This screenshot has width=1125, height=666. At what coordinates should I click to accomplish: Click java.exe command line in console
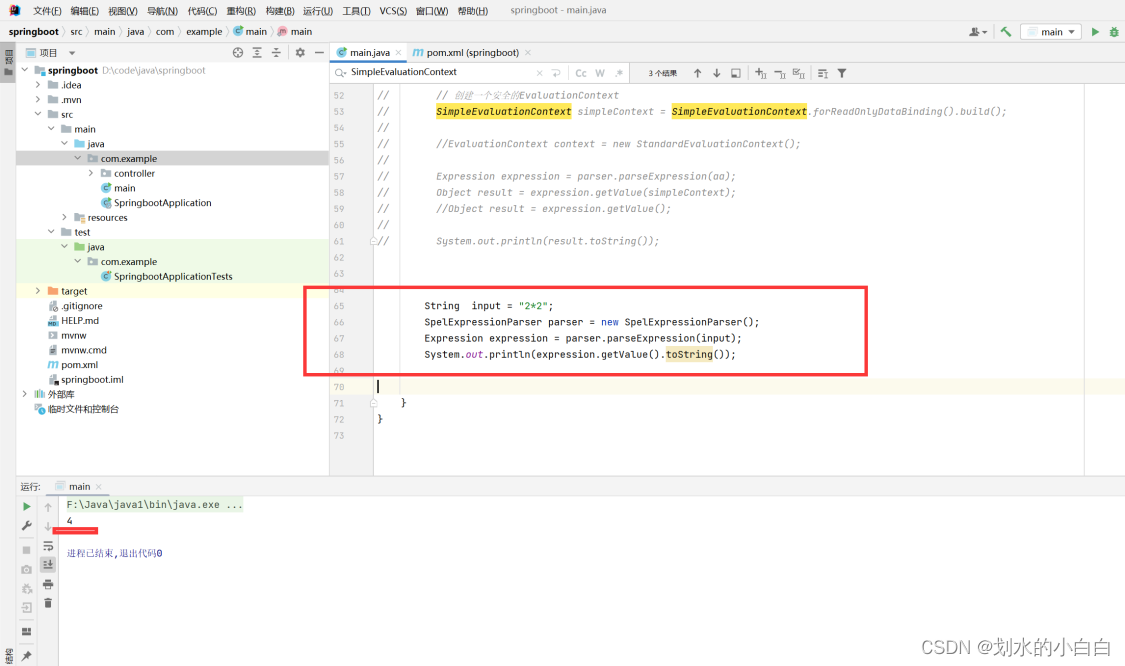(154, 505)
